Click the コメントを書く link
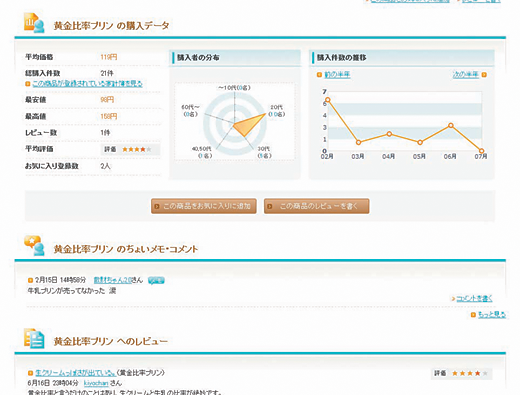 (474, 298)
